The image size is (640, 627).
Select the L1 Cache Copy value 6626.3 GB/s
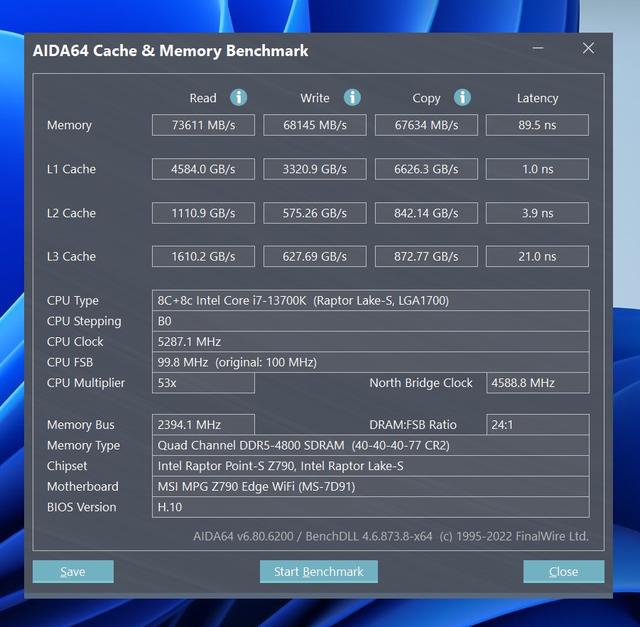(x=426, y=169)
